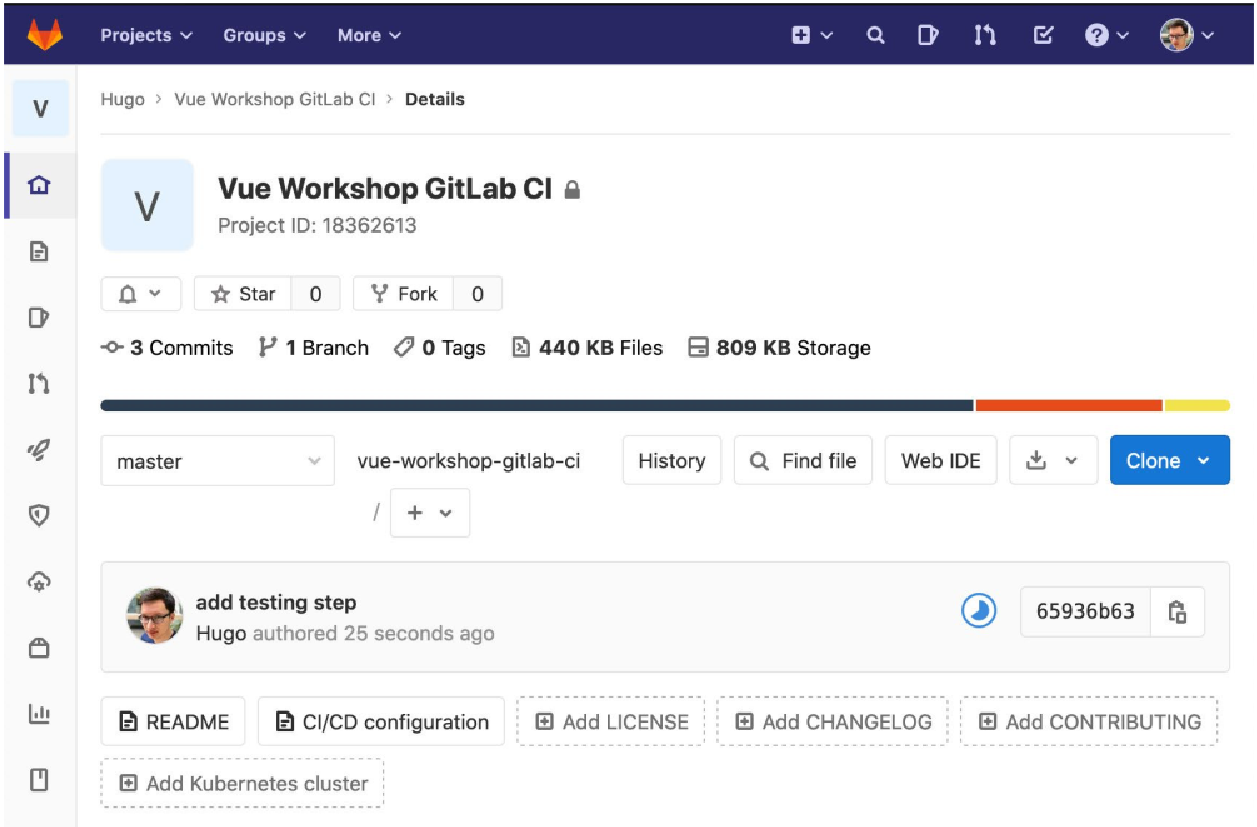Open Wiki icon in sidebar
The height and width of the screenshot is (827, 1257).
[x=39, y=780]
